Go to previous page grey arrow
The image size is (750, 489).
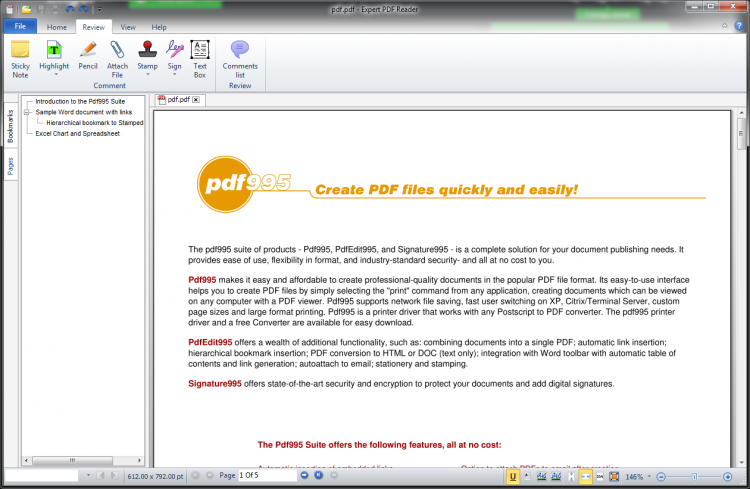click(210, 475)
